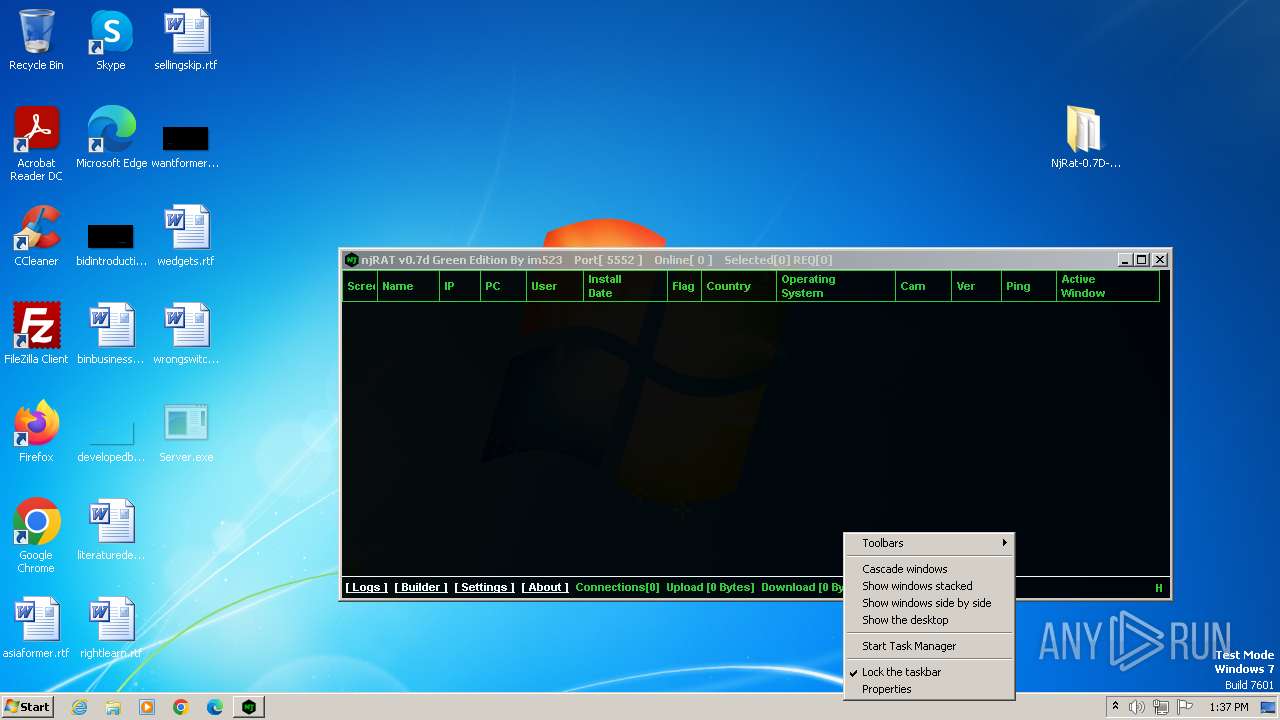Click the Ping column header
This screenshot has width=1280, height=720.
point(1029,286)
